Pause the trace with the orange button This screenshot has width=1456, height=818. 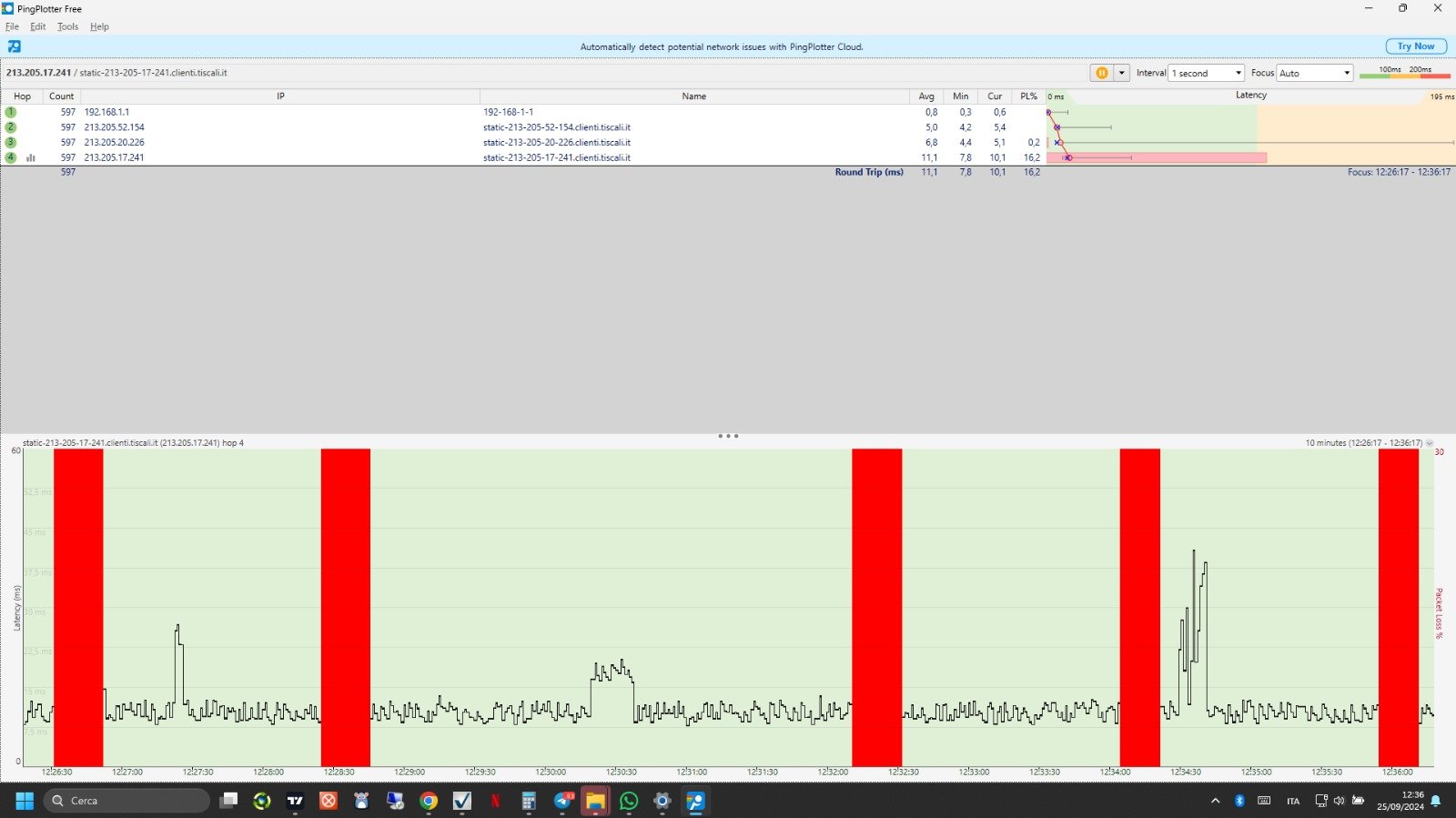click(1101, 73)
